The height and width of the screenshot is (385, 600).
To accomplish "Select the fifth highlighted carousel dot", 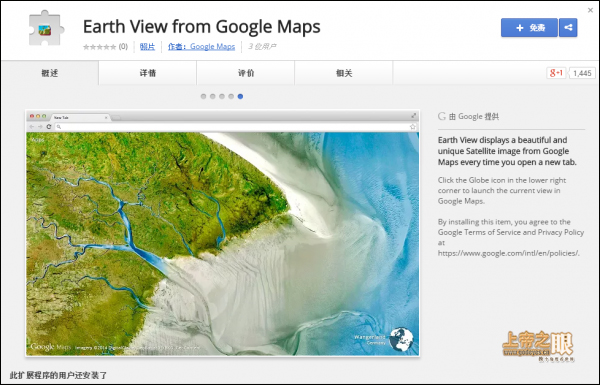I will pos(240,96).
